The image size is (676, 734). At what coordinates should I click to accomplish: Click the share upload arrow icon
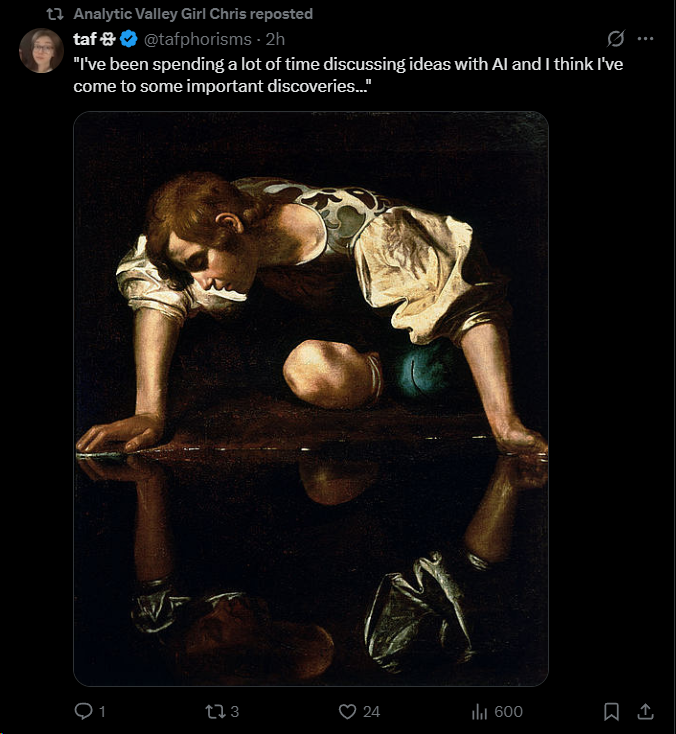(x=645, y=711)
